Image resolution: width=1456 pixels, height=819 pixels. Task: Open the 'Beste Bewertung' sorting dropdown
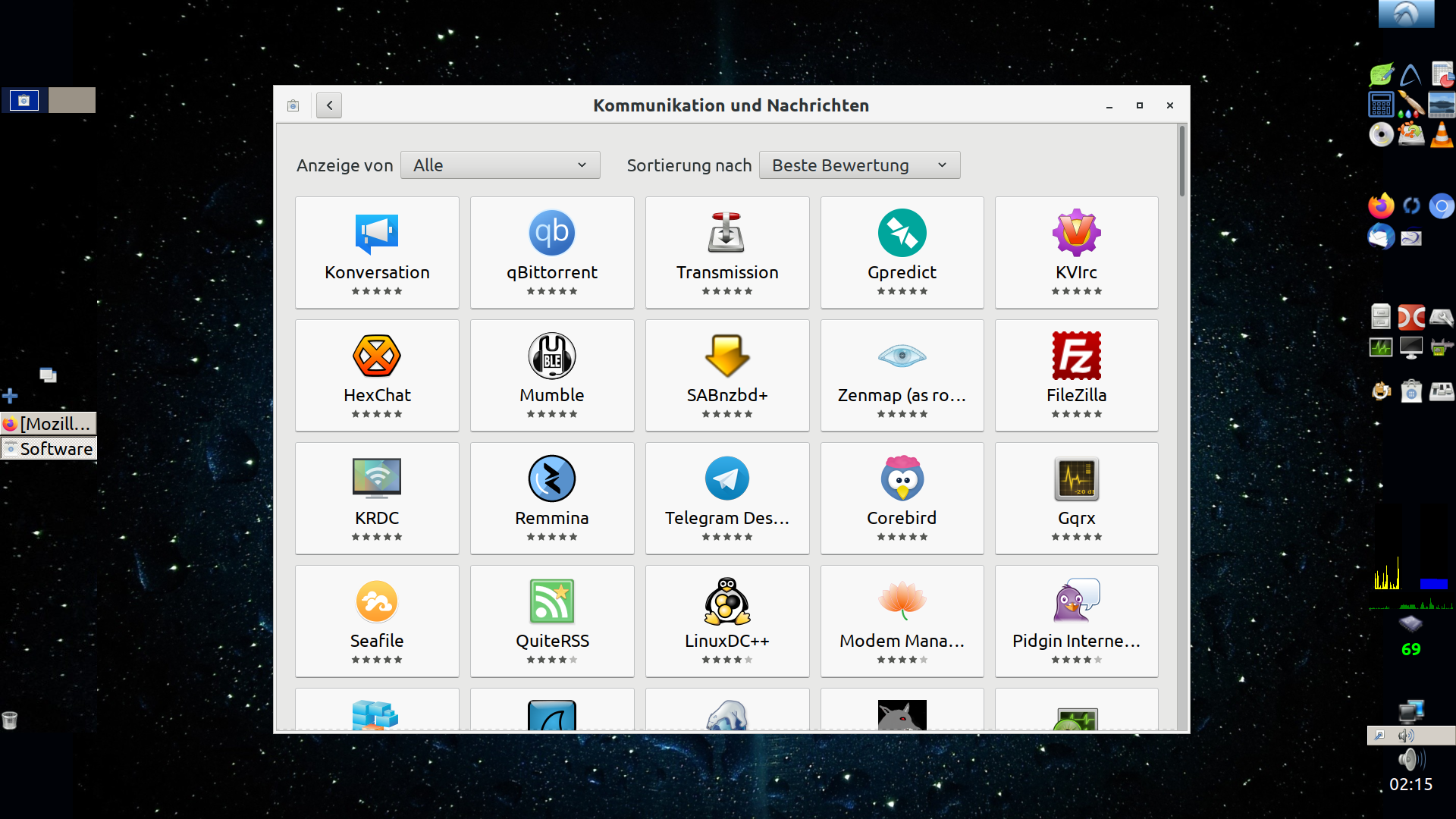pos(859,165)
